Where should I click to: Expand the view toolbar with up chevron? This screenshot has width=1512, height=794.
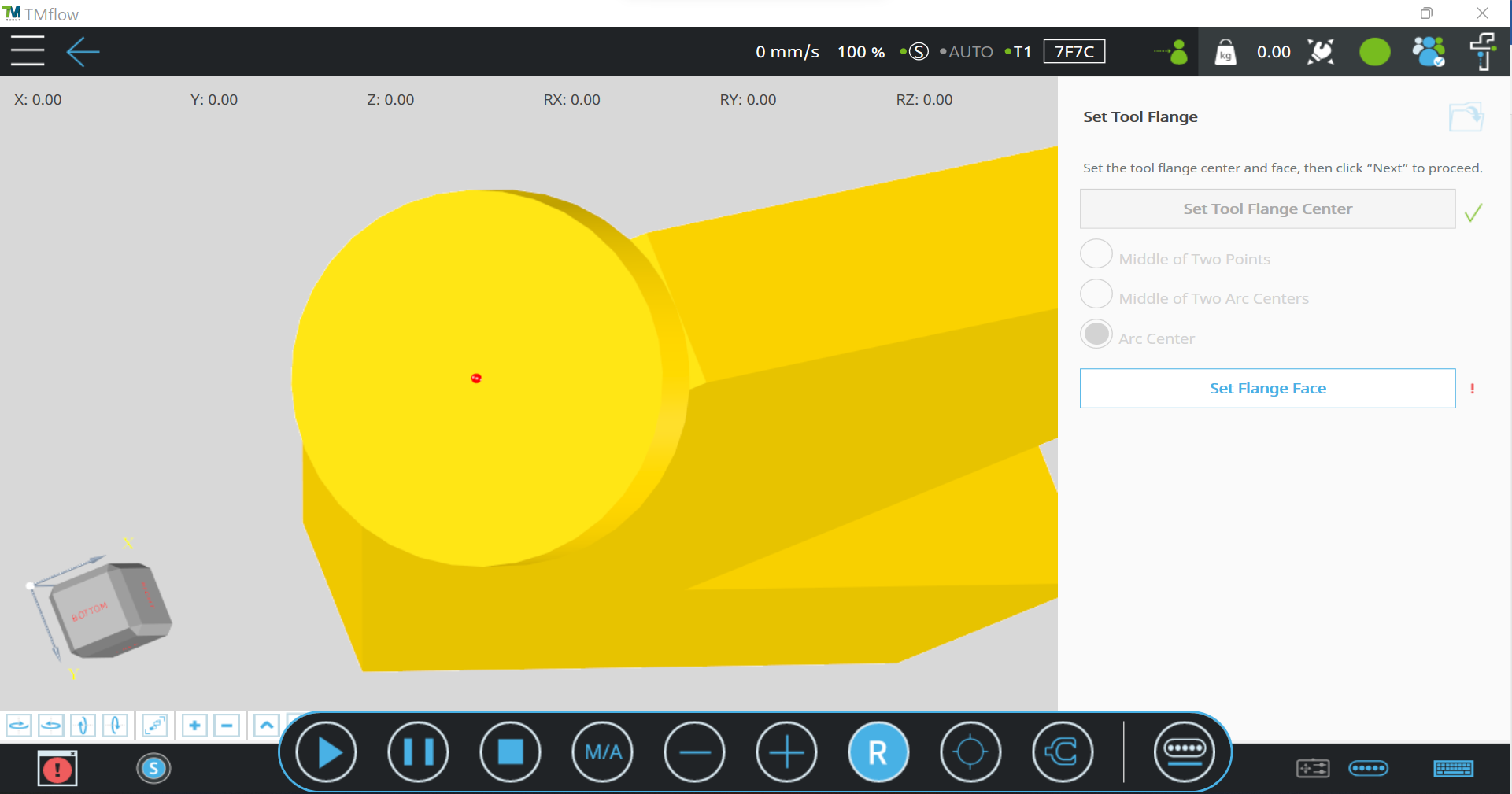click(267, 725)
